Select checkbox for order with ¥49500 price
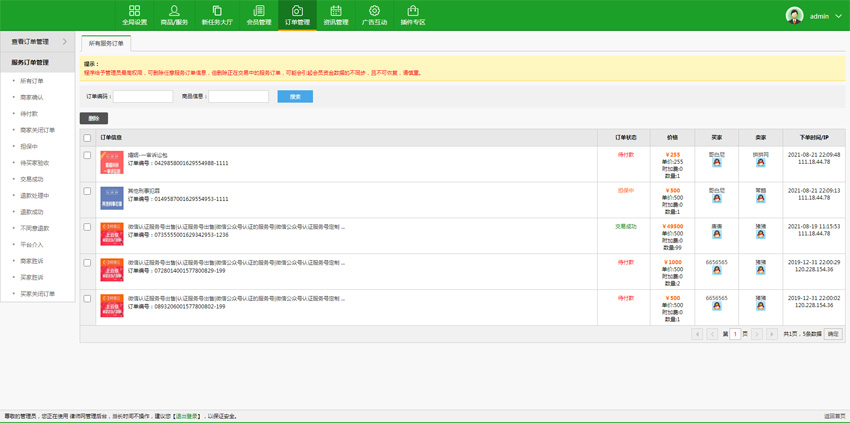Image resolution: width=850 pixels, height=423 pixels. click(87, 227)
